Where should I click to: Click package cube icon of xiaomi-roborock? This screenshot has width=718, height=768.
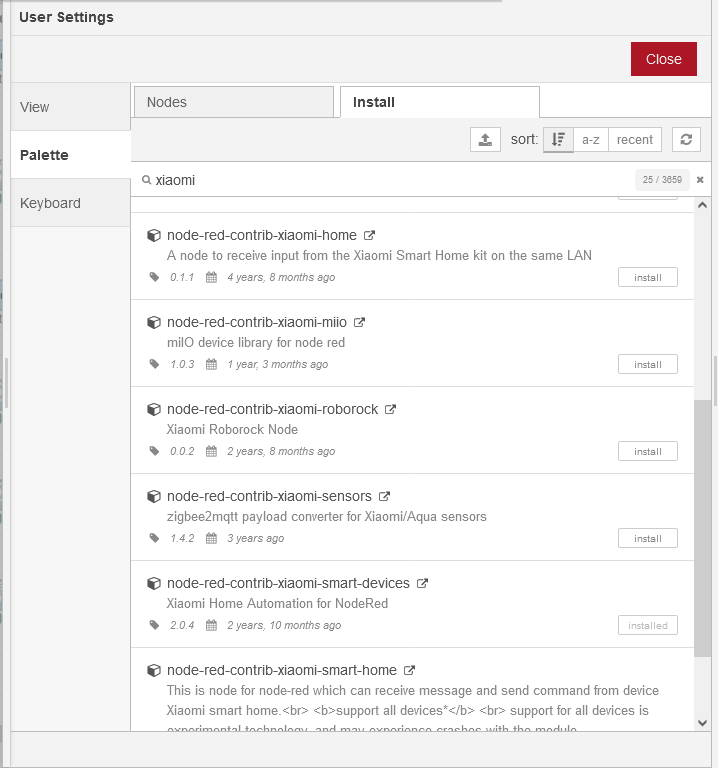coord(154,409)
